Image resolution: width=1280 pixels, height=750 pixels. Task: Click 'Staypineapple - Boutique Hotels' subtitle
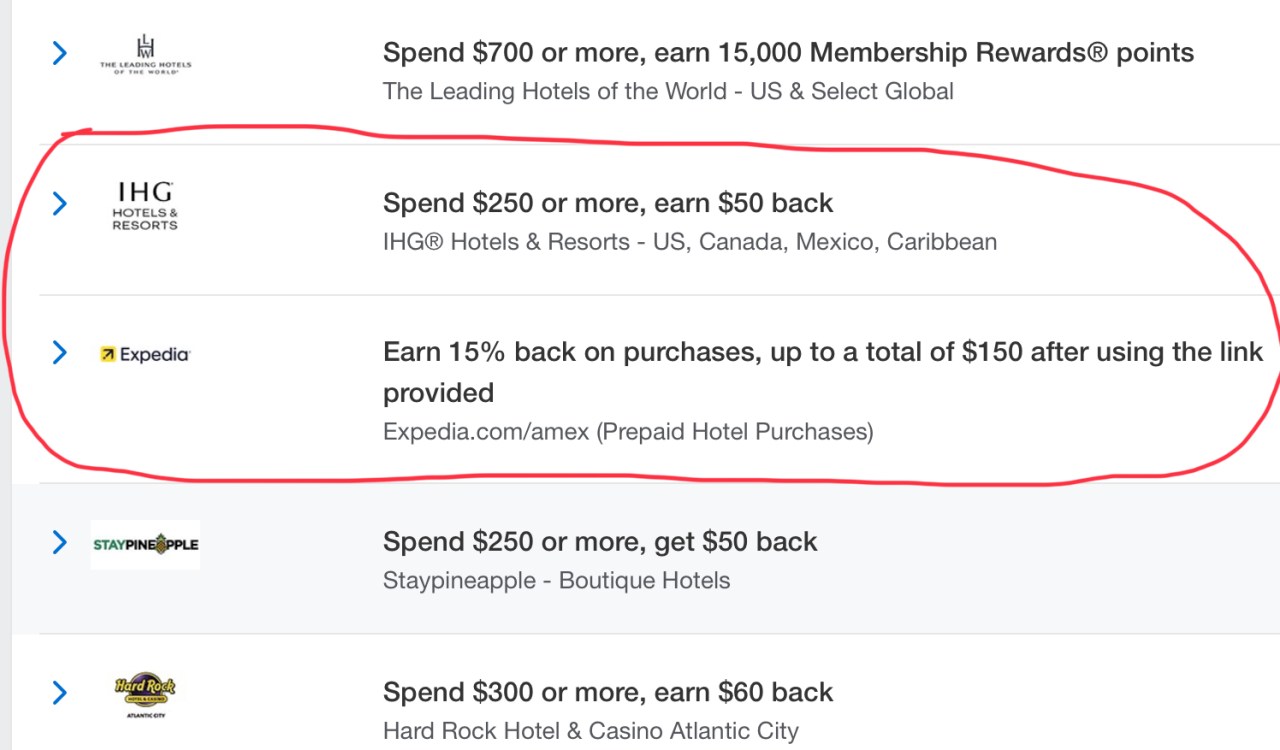click(x=556, y=581)
